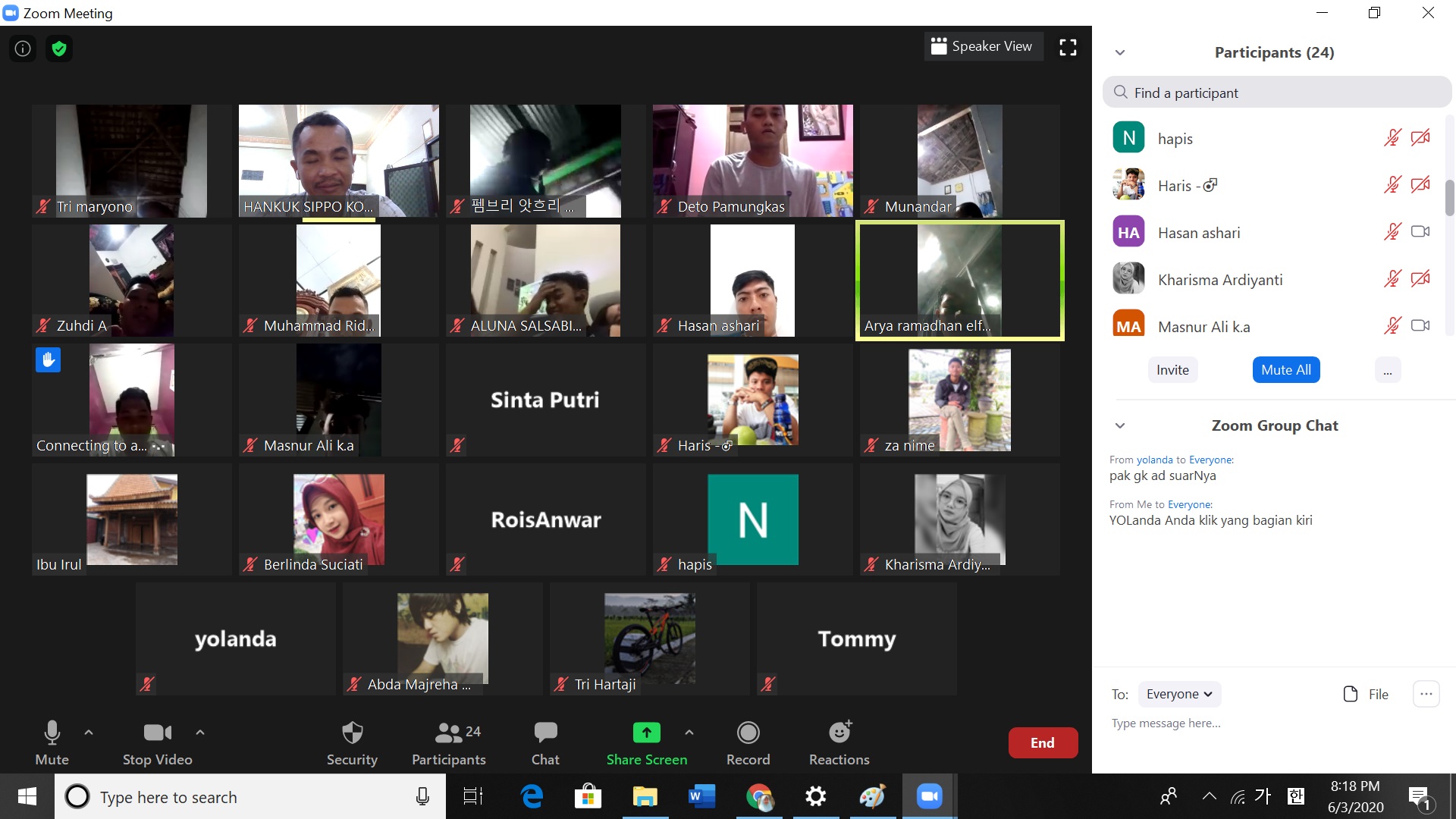Open the Security shield icon
The height and width of the screenshot is (819, 1456).
click(x=352, y=733)
